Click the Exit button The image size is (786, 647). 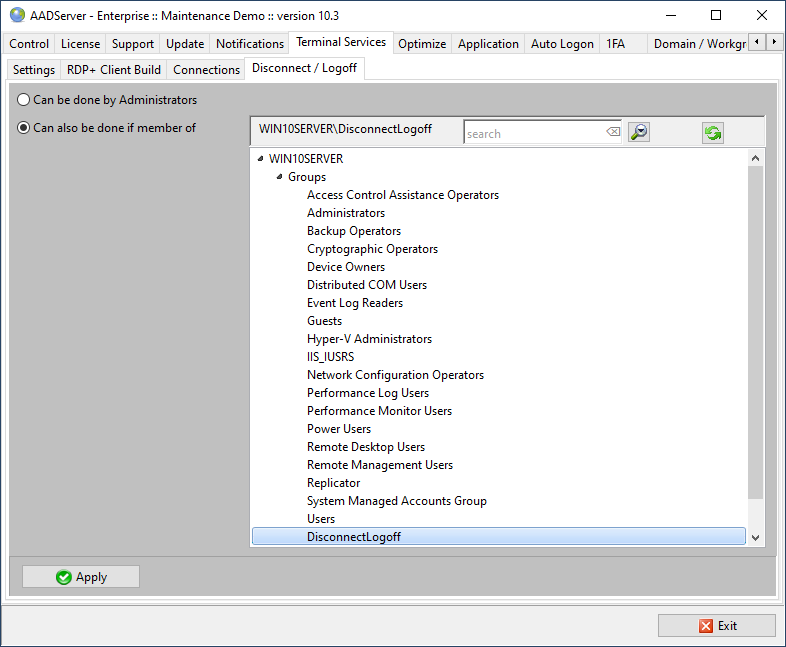(716, 626)
